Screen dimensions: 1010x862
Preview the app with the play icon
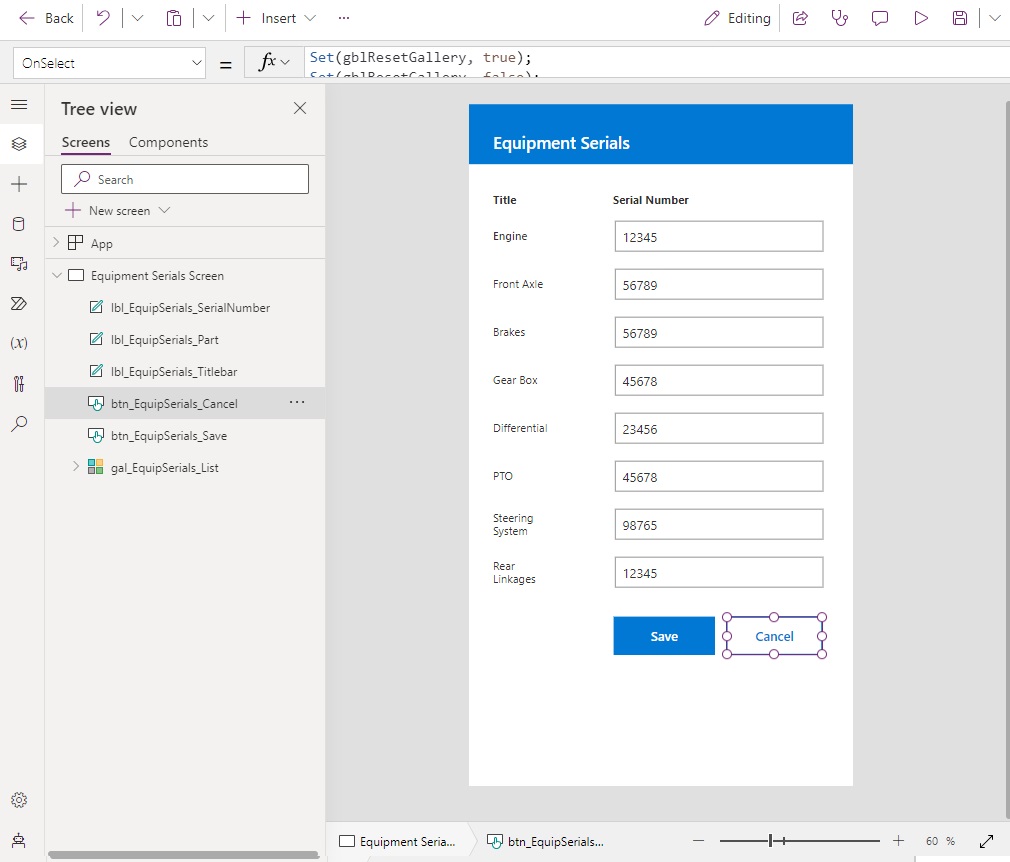click(920, 18)
